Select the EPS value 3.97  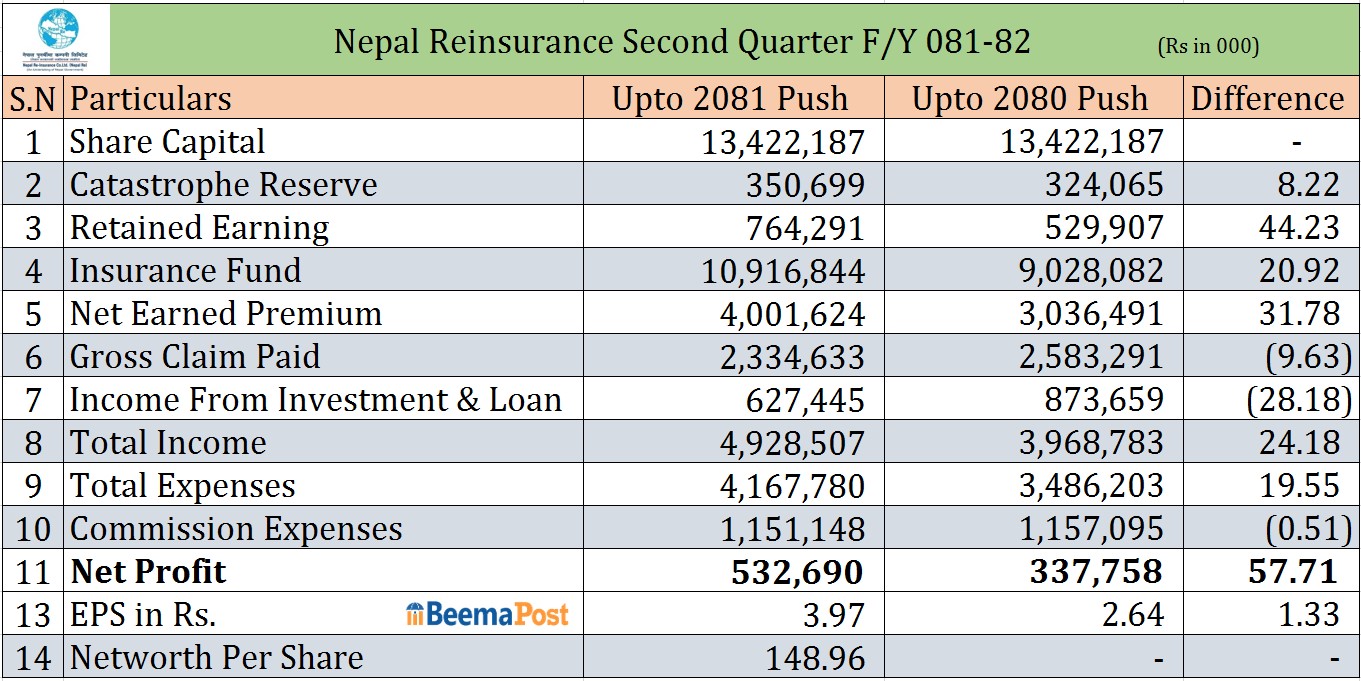click(x=832, y=614)
